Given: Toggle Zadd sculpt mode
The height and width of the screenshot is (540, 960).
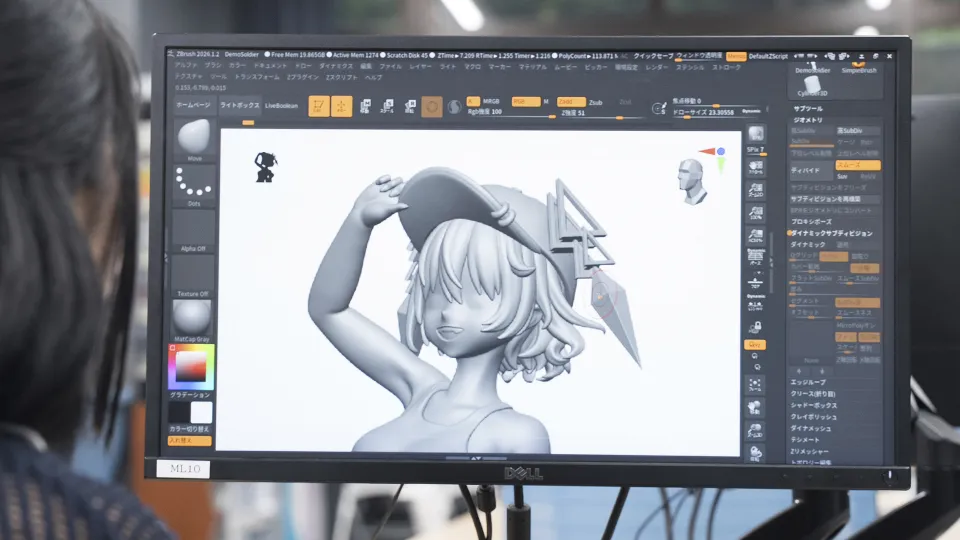Looking at the screenshot, I should point(571,102).
